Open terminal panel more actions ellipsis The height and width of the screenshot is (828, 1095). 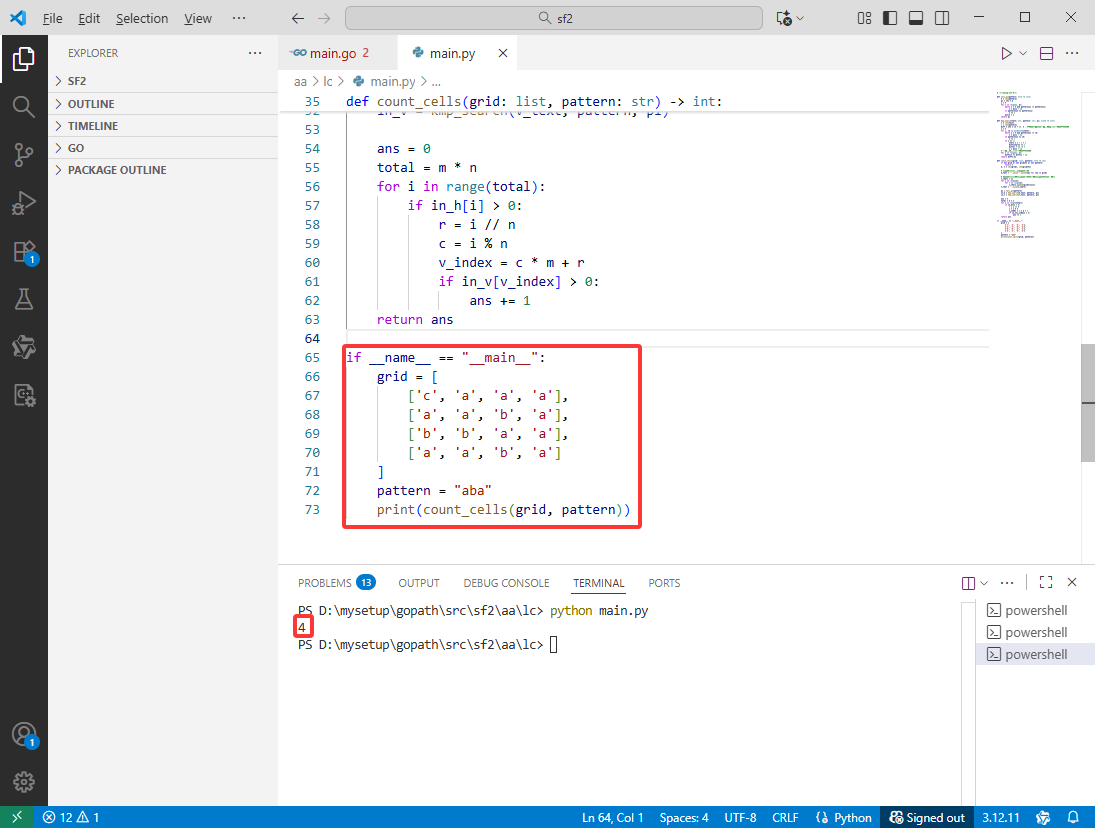pos(1006,583)
